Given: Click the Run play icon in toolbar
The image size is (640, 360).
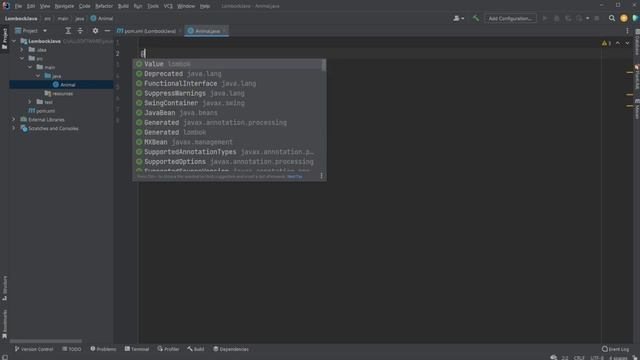Looking at the screenshot, I should coord(544,18).
